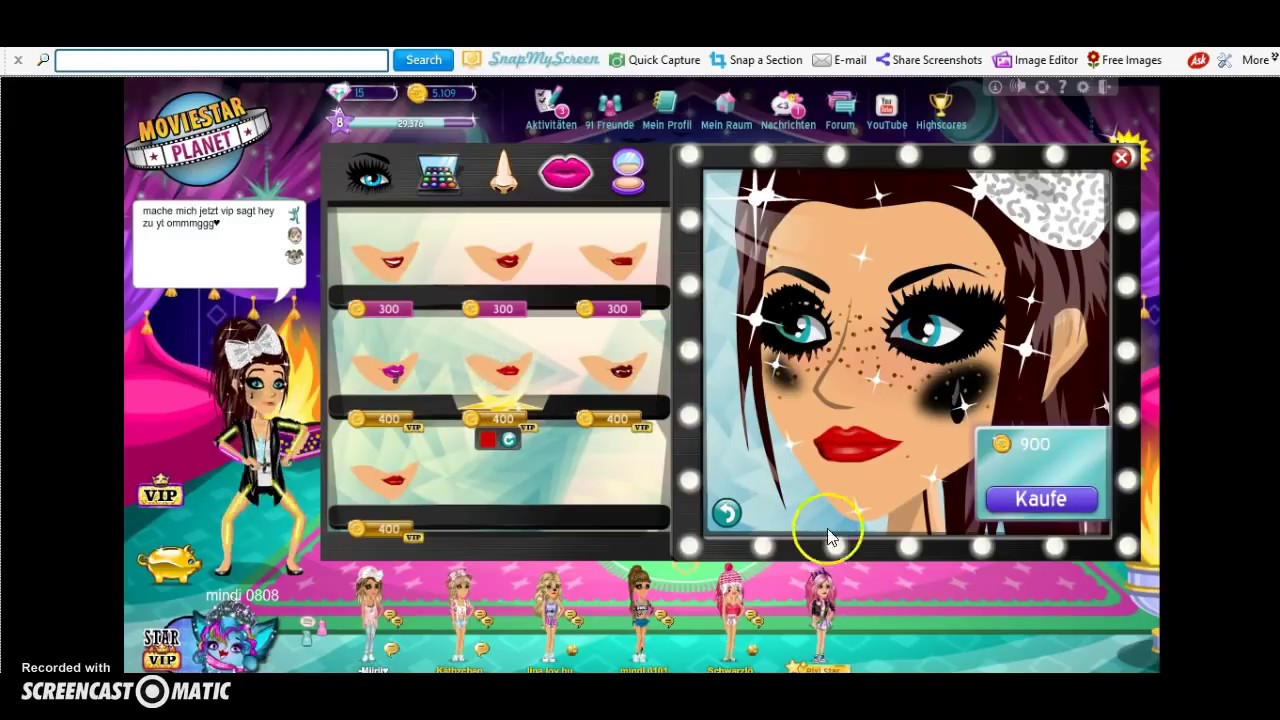Click the toolbar search input field
Viewport: 1280px width, 720px height.
click(x=221, y=60)
